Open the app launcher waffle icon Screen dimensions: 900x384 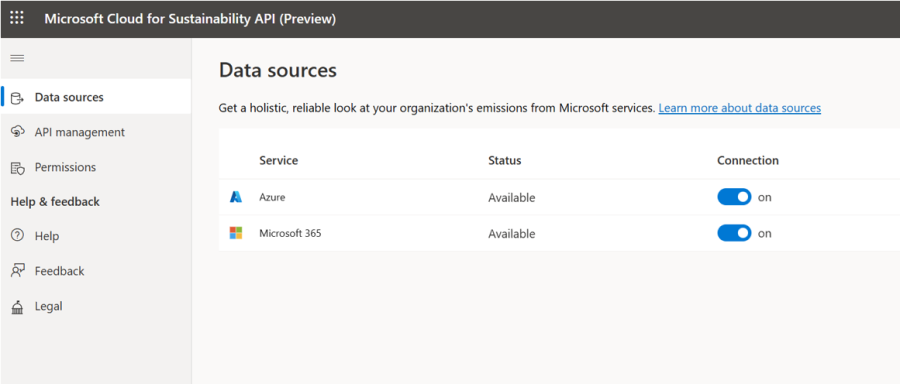17,18
